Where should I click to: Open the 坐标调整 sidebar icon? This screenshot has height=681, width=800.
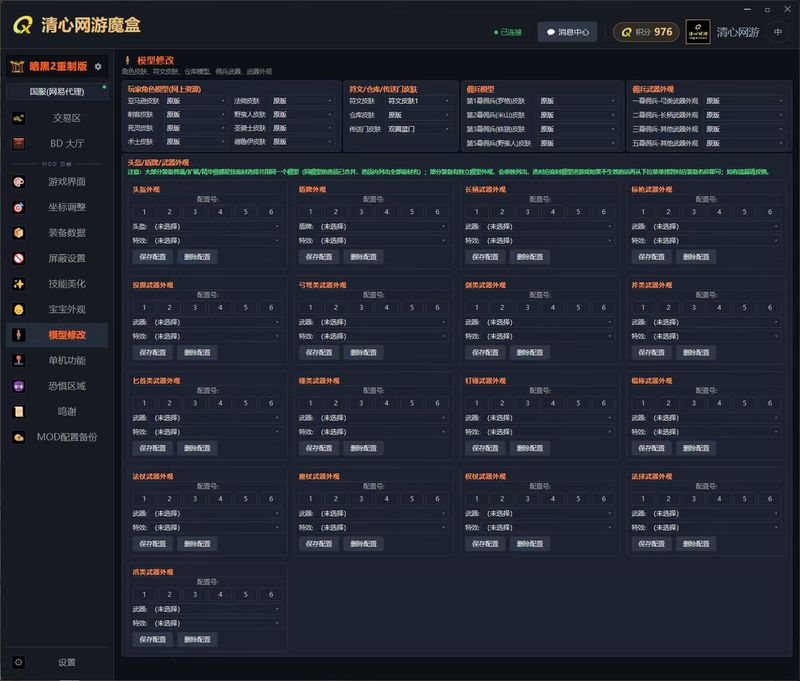(x=19, y=208)
